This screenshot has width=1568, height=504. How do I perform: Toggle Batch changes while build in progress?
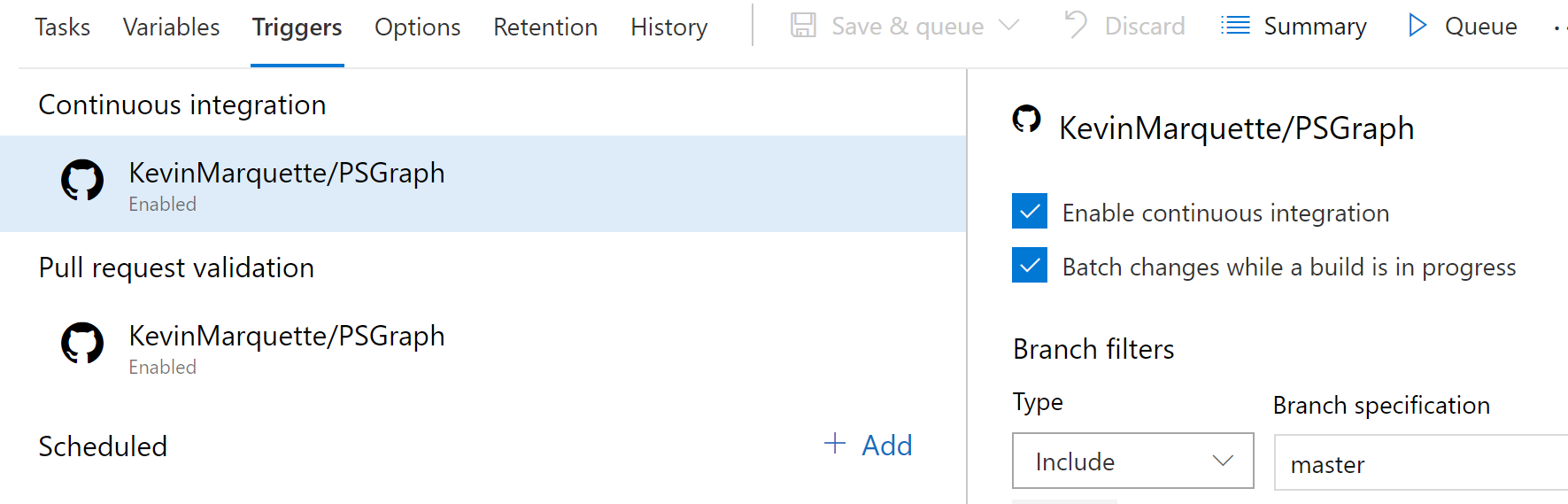tap(1030, 266)
